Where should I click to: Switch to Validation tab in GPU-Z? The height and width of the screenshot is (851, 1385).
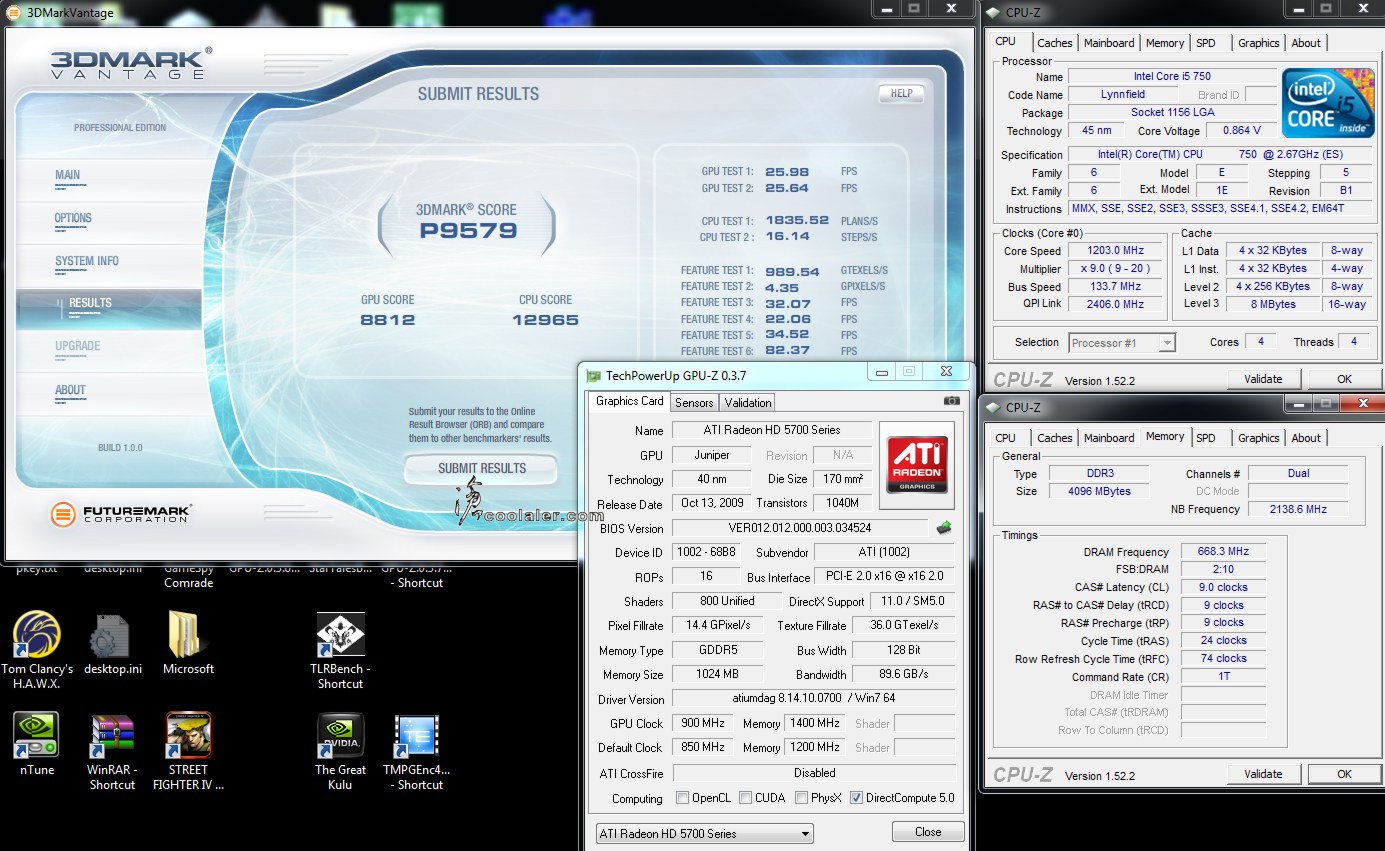748,402
